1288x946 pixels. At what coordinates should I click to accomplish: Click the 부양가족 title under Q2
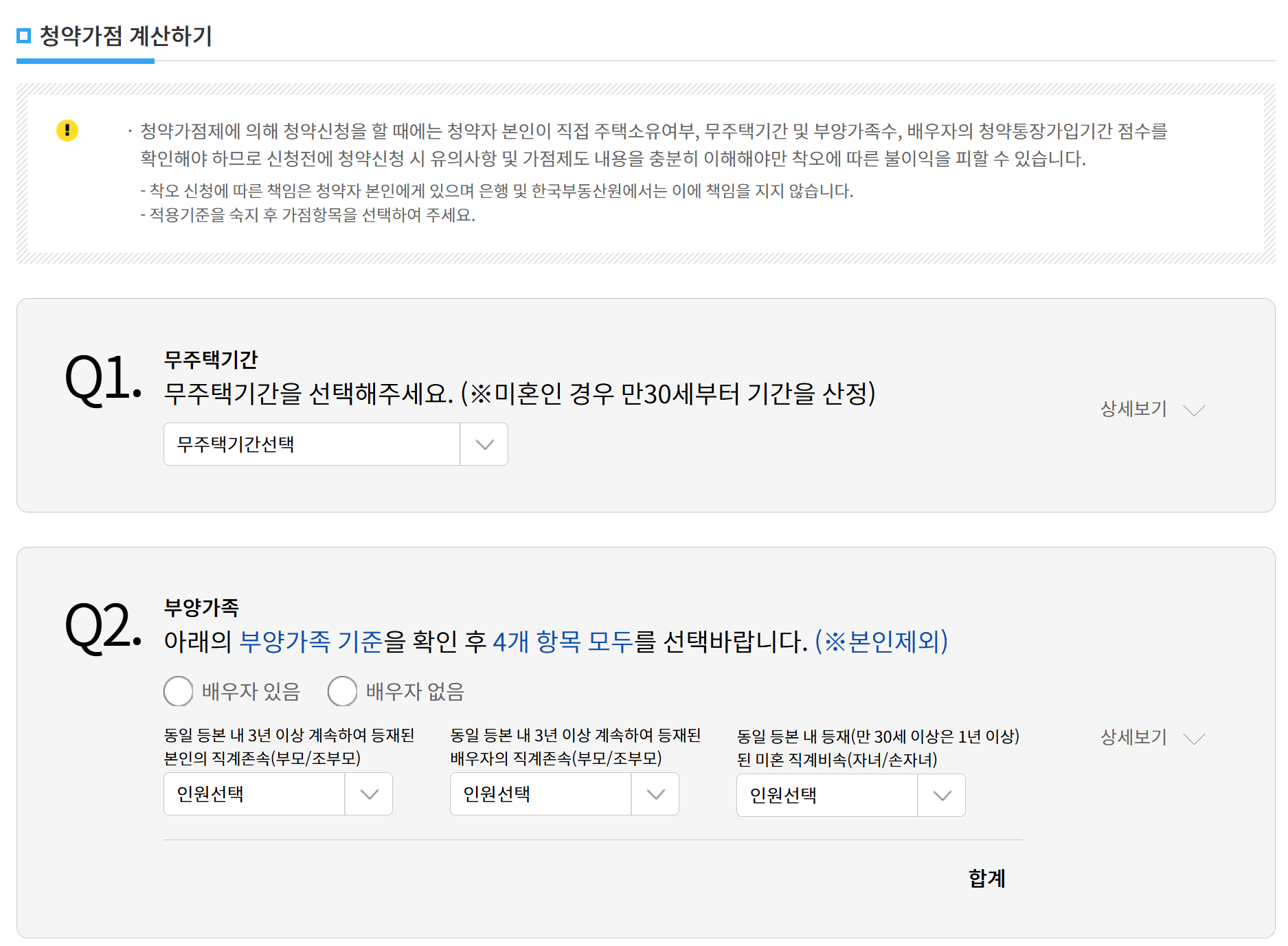click(x=201, y=607)
